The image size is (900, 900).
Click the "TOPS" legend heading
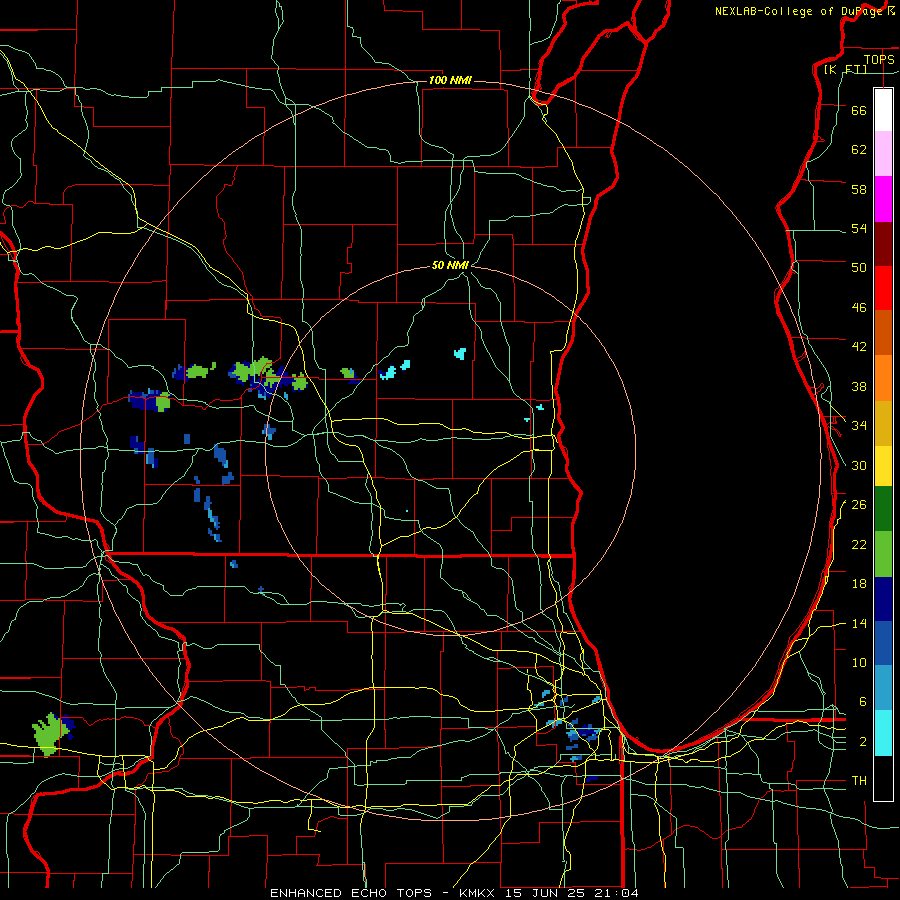coord(879,59)
